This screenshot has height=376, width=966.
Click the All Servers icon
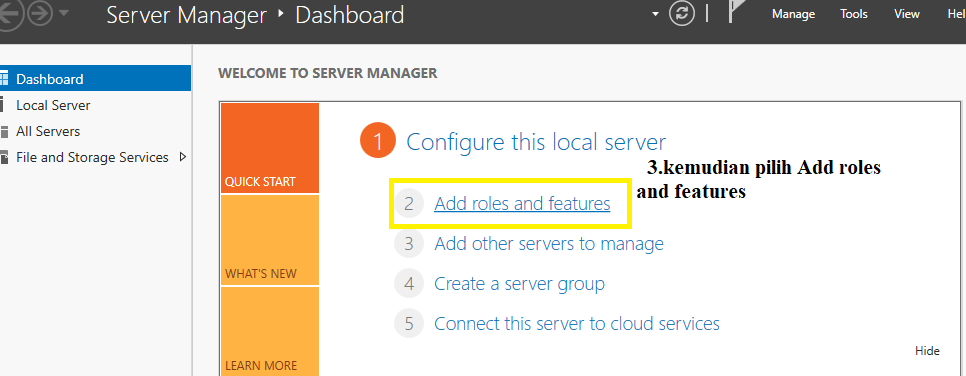point(4,131)
